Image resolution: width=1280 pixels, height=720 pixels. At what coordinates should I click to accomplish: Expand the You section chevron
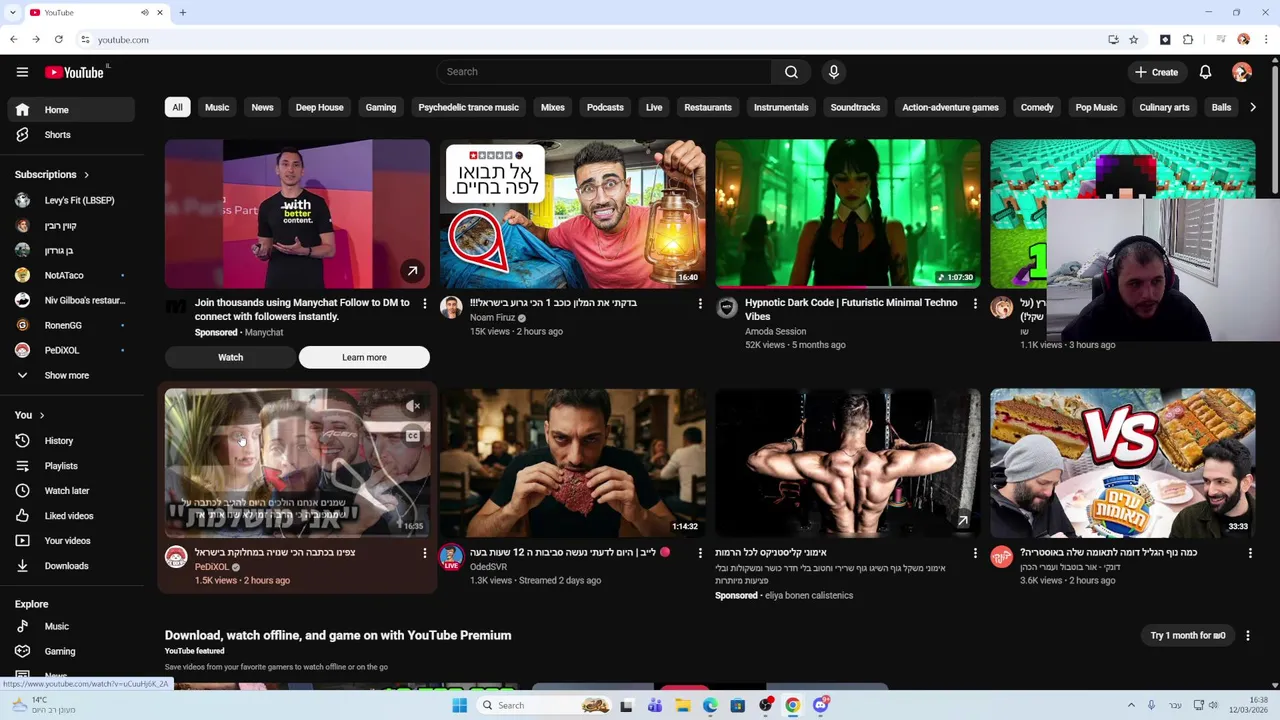point(42,415)
